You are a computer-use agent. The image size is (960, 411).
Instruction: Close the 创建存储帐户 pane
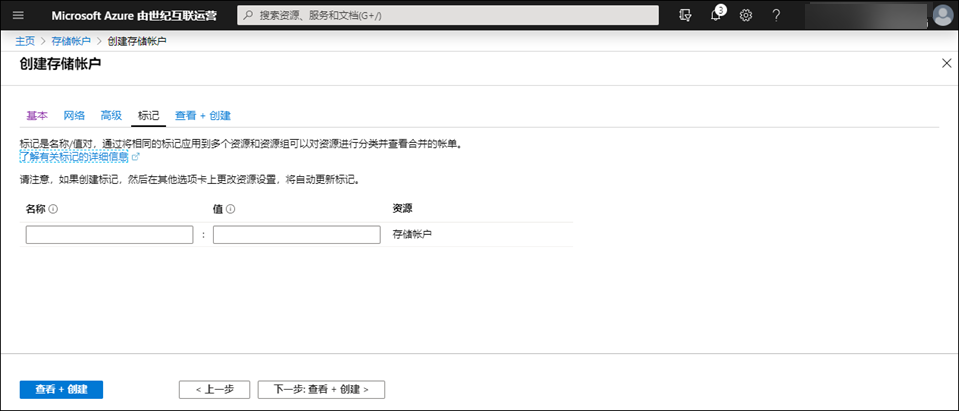tap(947, 63)
